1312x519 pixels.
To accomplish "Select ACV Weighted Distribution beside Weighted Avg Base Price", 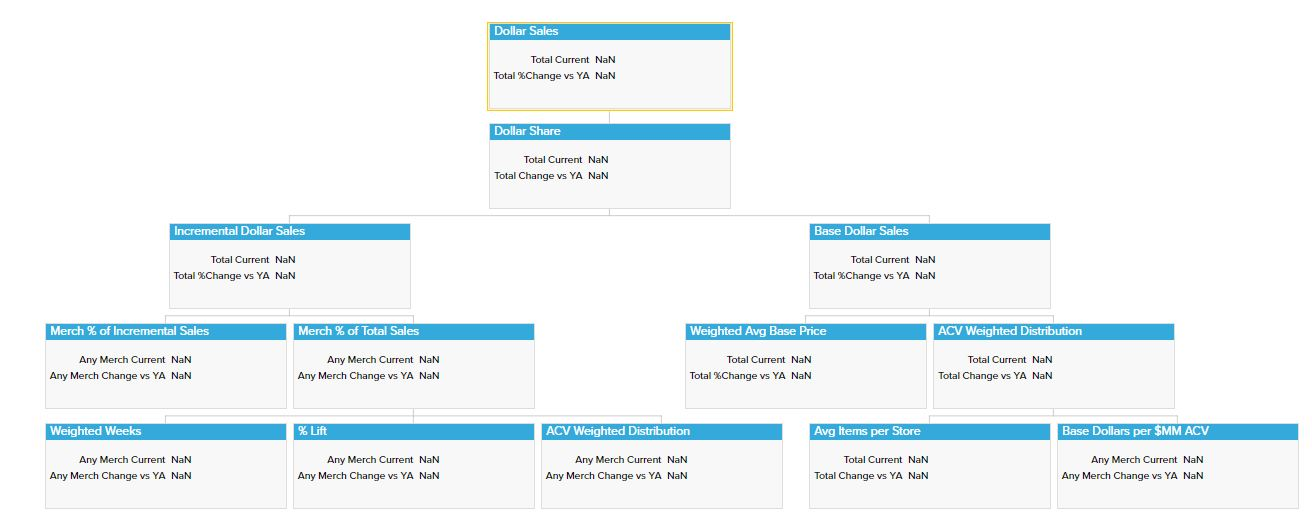I will (1053, 332).
